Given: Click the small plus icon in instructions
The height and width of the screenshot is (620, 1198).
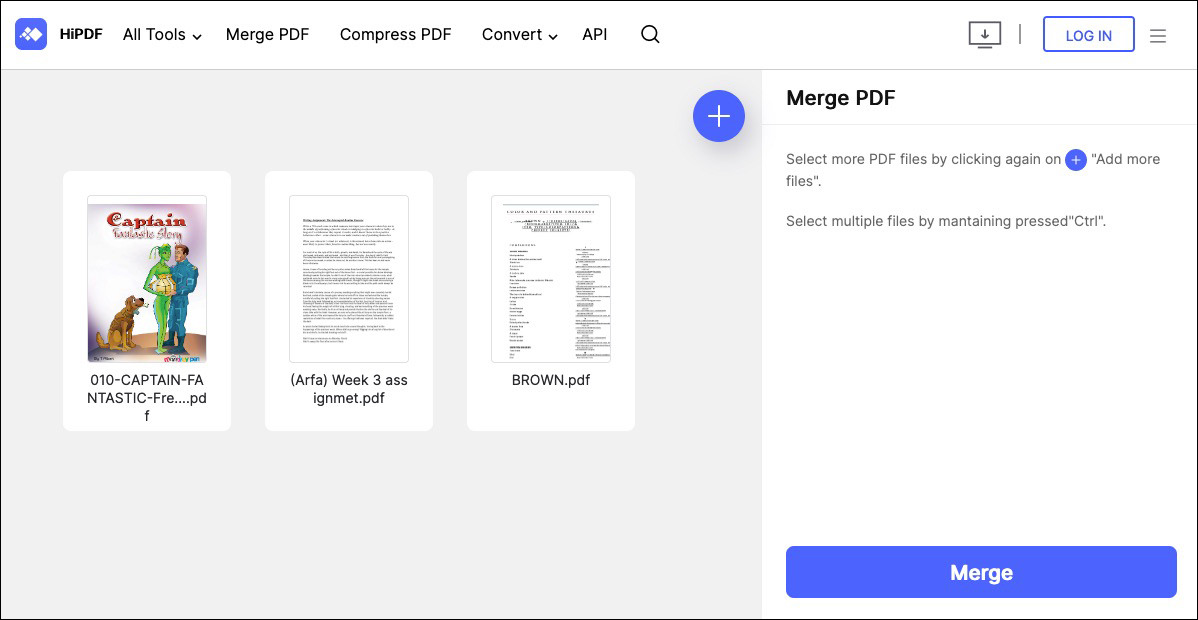Looking at the screenshot, I should (x=1076, y=160).
